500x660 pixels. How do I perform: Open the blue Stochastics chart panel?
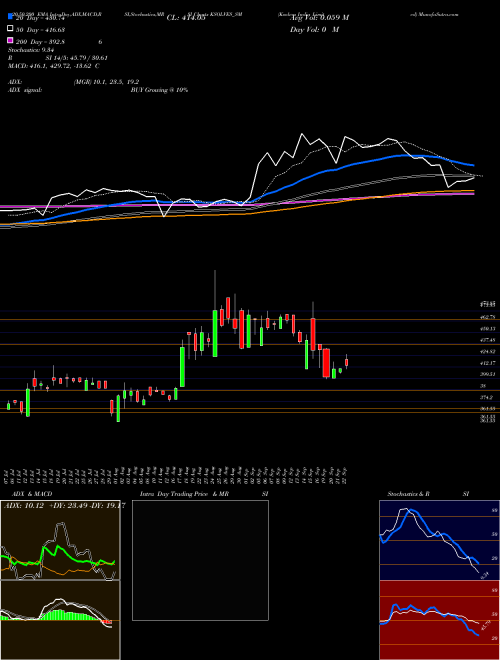point(439,540)
